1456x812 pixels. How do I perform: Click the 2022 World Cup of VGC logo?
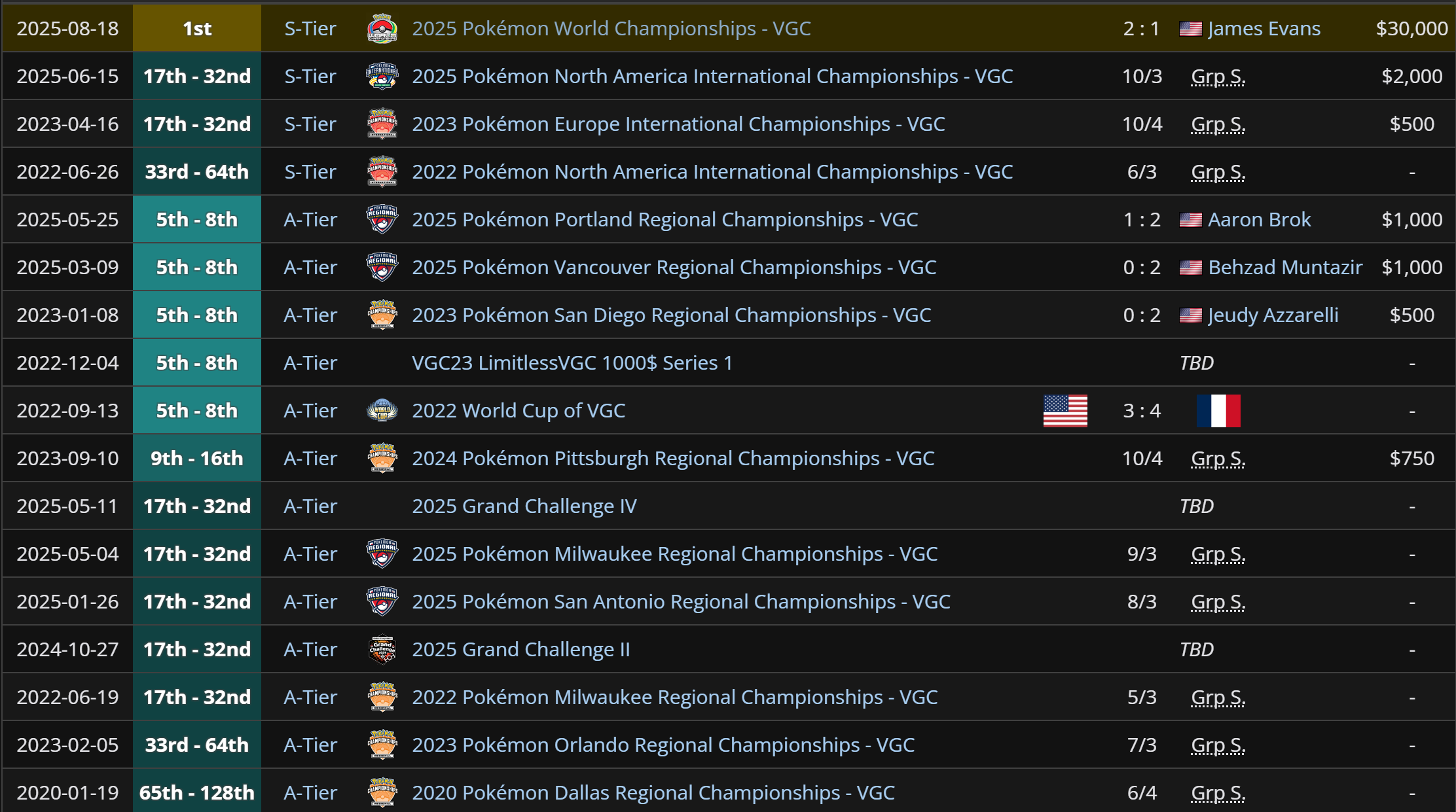pos(382,411)
